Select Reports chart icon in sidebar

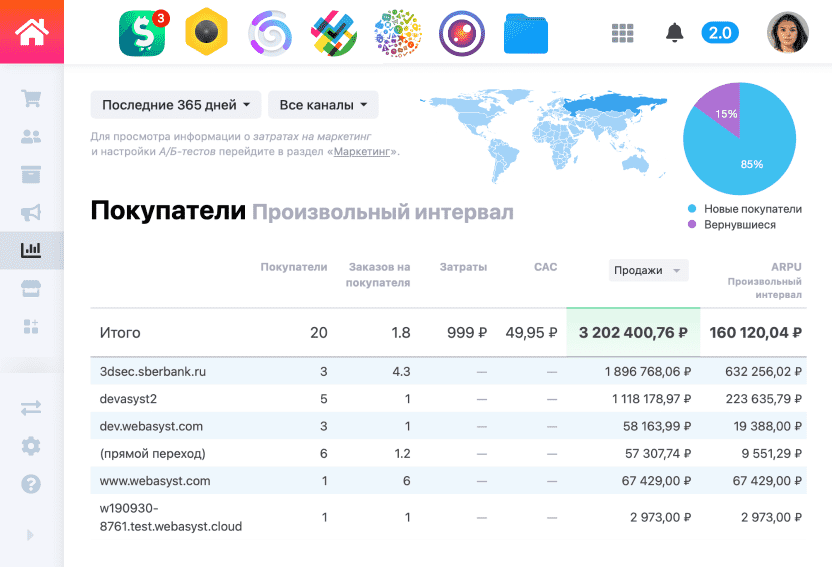31,250
